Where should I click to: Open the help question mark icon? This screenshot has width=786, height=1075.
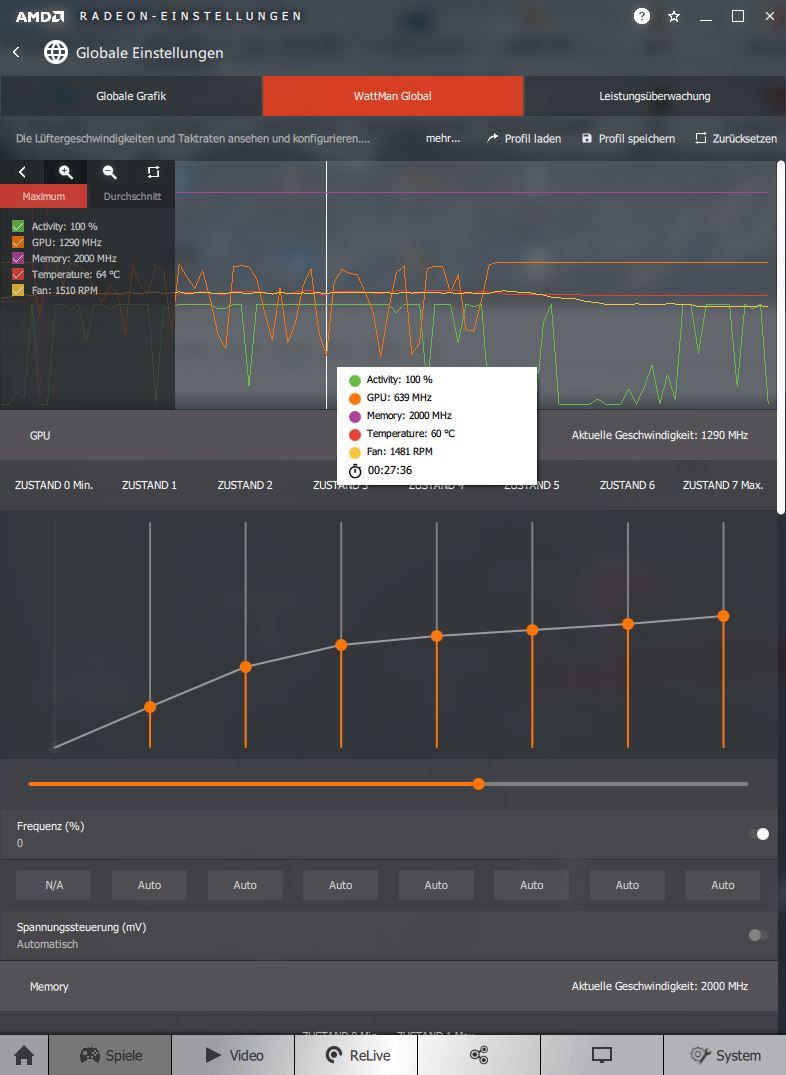641,16
